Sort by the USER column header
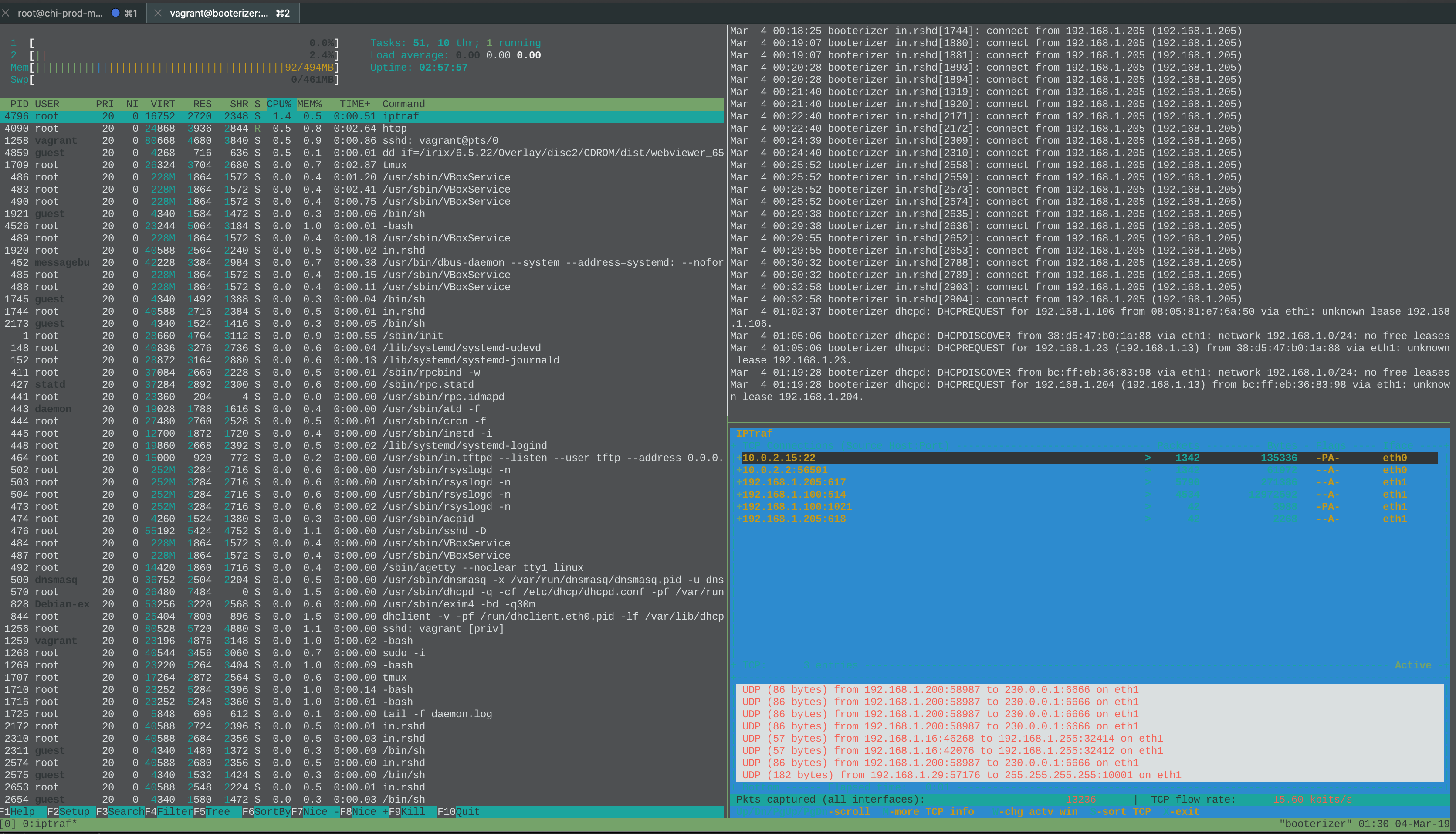The width and height of the screenshot is (1456, 834). [x=47, y=104]
